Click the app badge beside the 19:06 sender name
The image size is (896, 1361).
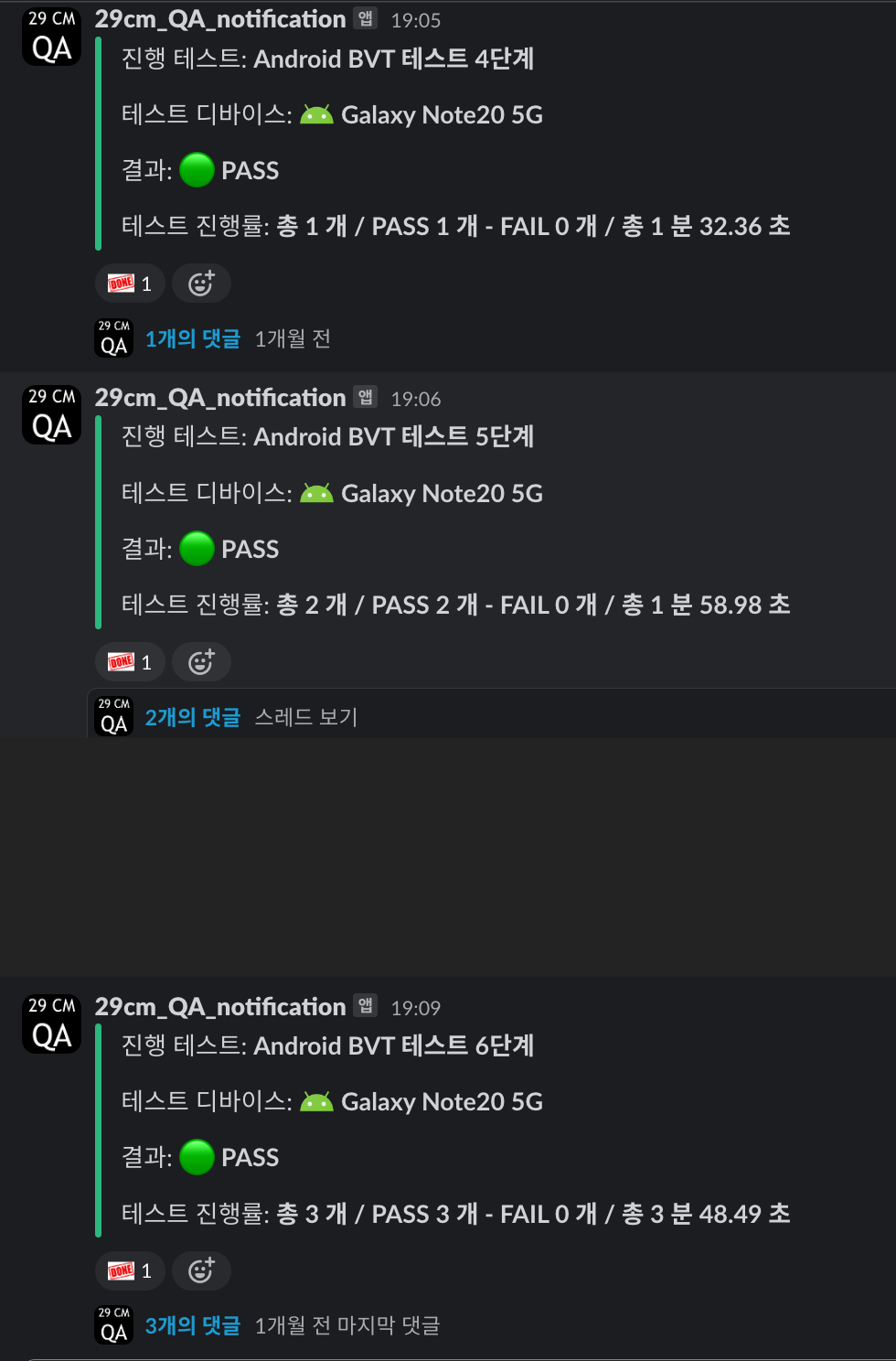(x=366, y=397)
